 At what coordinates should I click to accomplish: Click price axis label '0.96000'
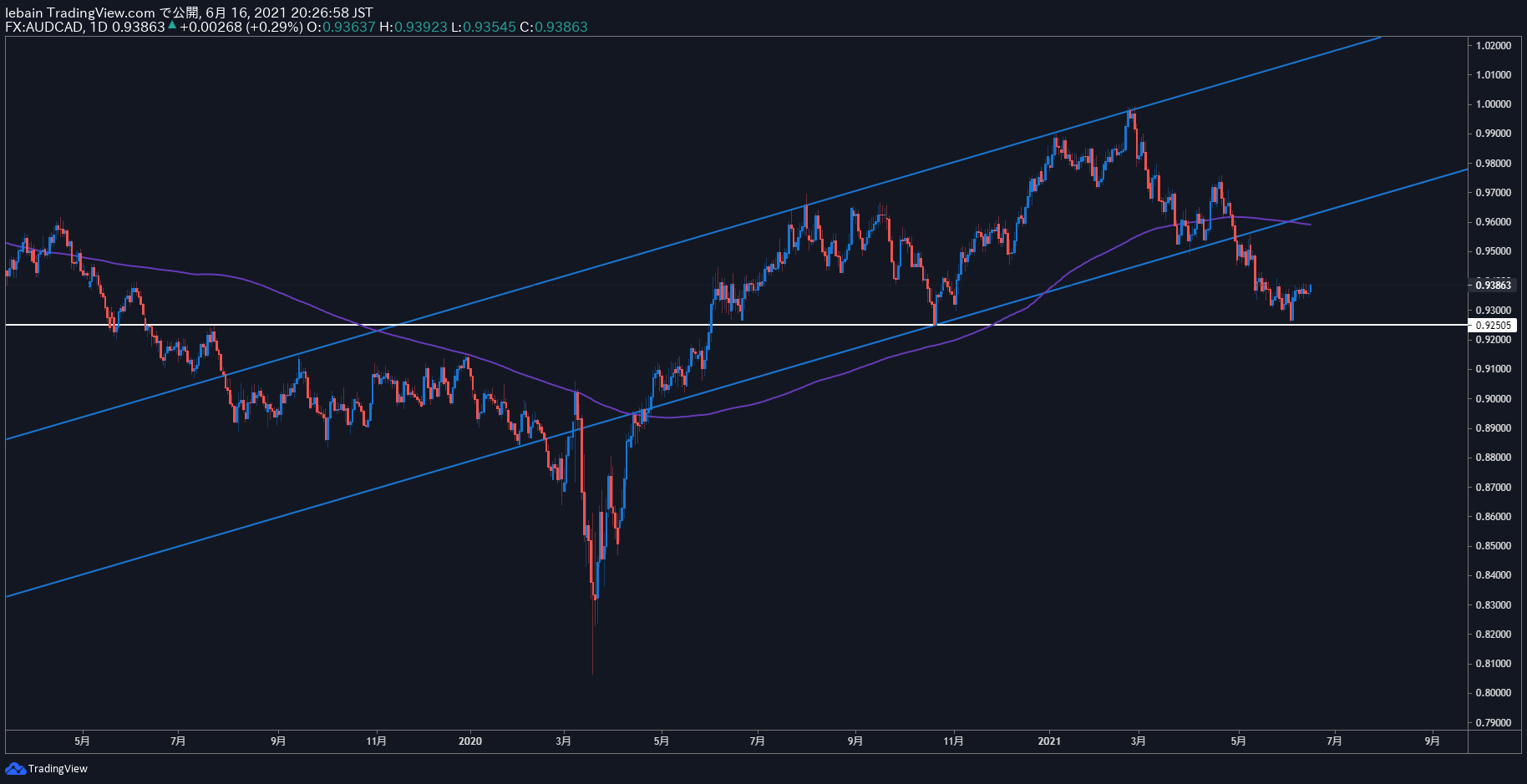tap(1494, 222)
